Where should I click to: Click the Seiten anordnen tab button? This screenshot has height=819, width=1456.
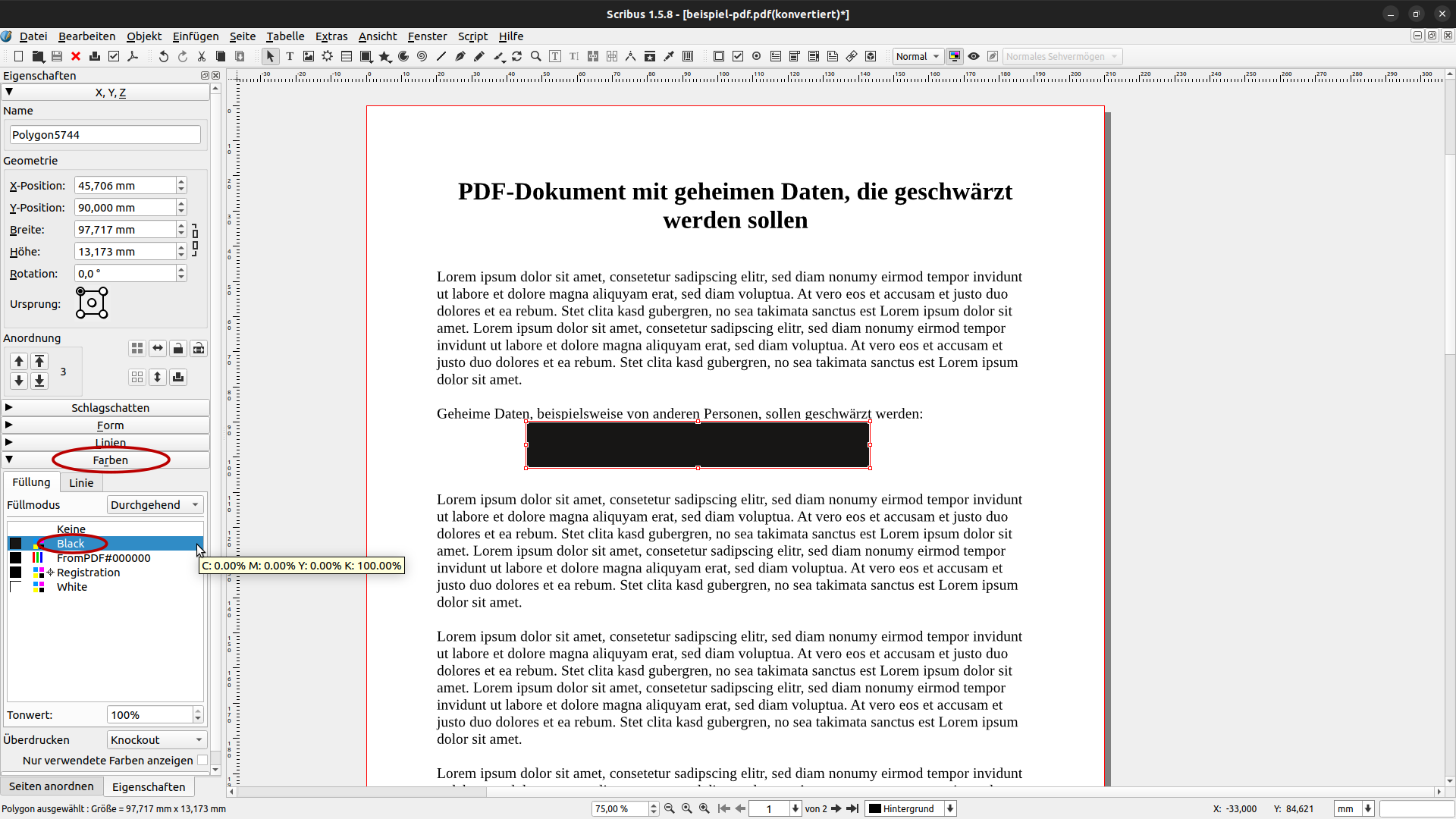(52, 786)
